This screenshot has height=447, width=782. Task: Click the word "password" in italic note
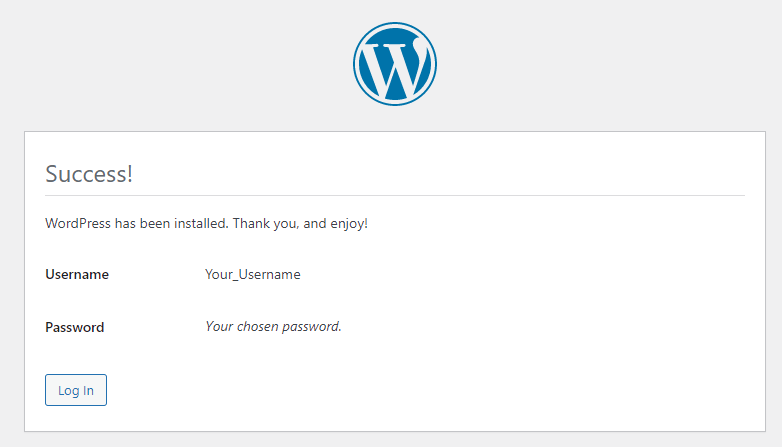[x=313, y=326]
